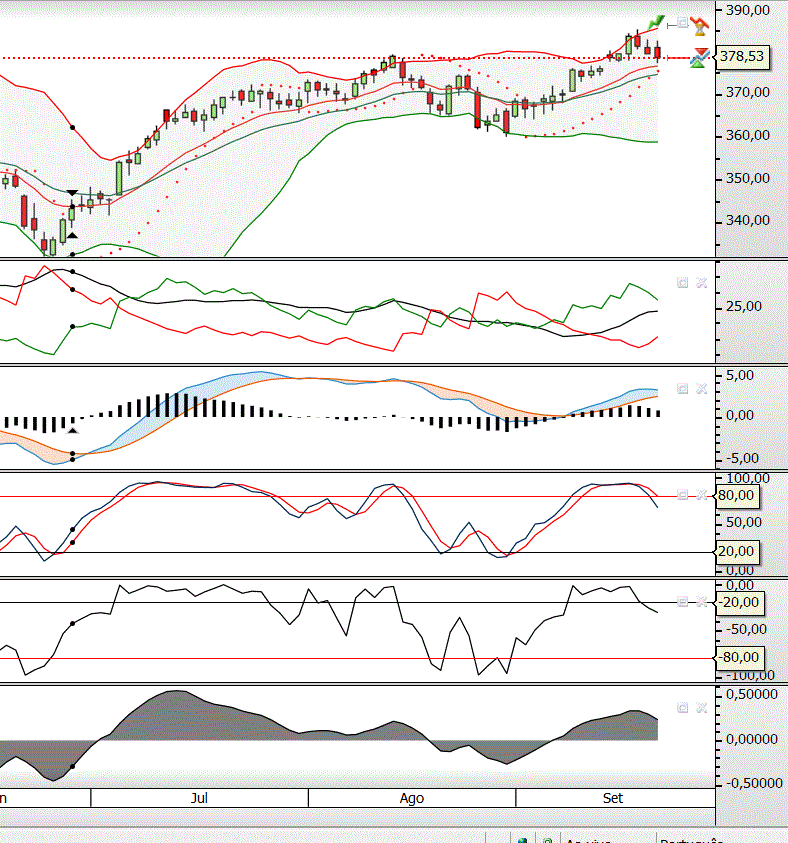Viewport: 788px width, 843px height.
Task: Click the 50,00 value on stochastic axis
Action: (x=744, y=522)
